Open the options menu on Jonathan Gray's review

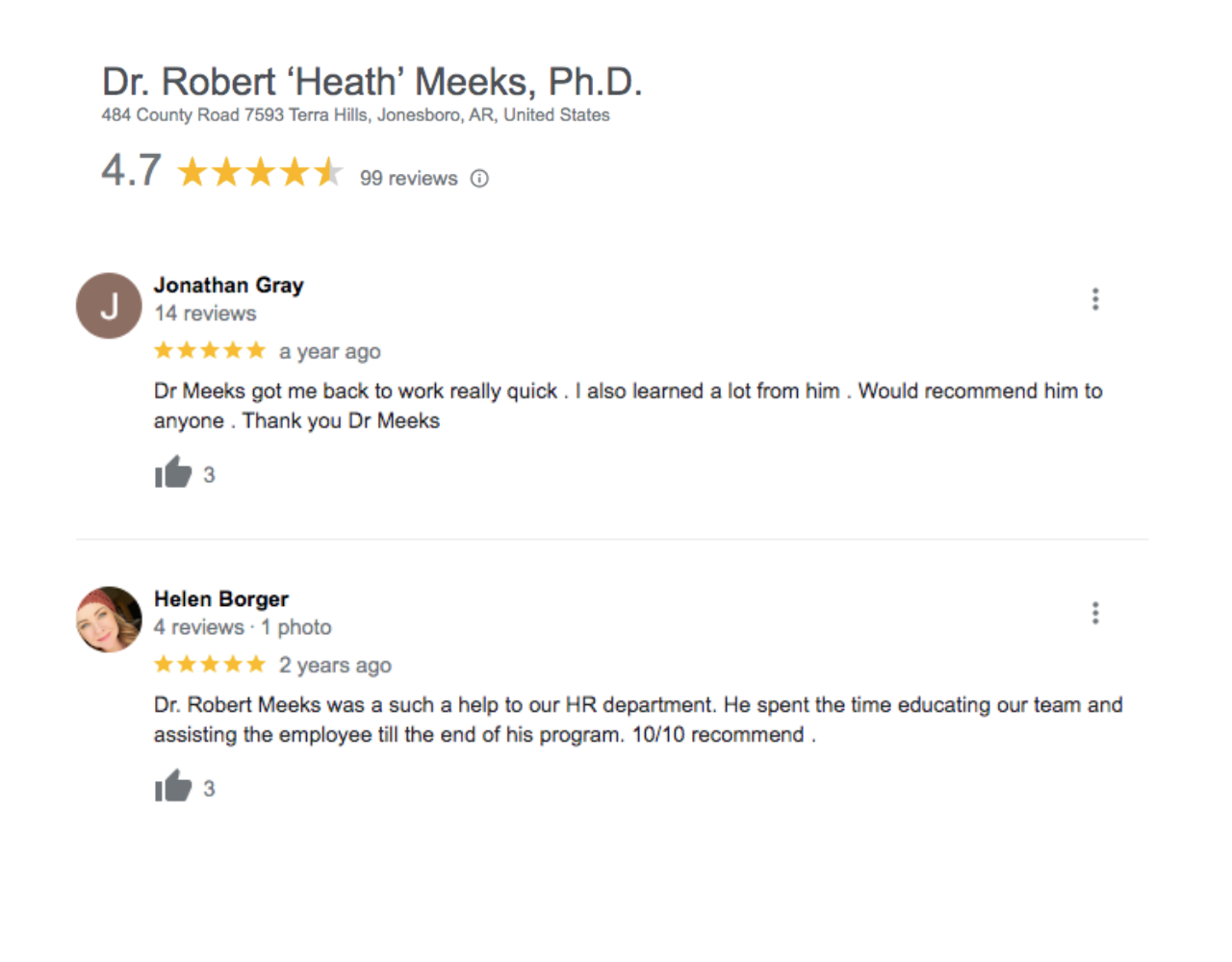(x=1095, y=299)
